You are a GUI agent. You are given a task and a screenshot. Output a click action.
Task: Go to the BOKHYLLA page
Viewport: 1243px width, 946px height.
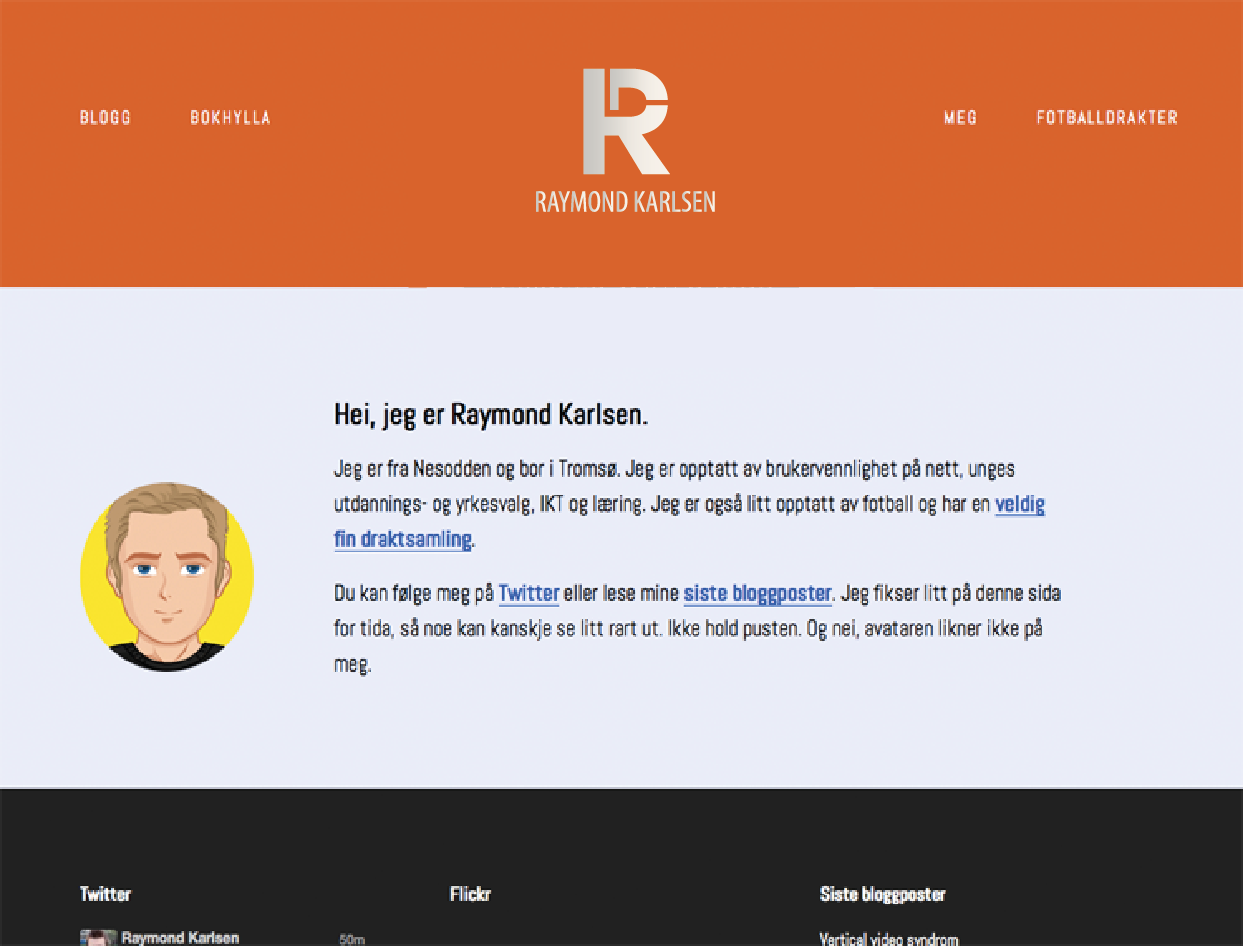pyautogui.click(x=230, y=118)
